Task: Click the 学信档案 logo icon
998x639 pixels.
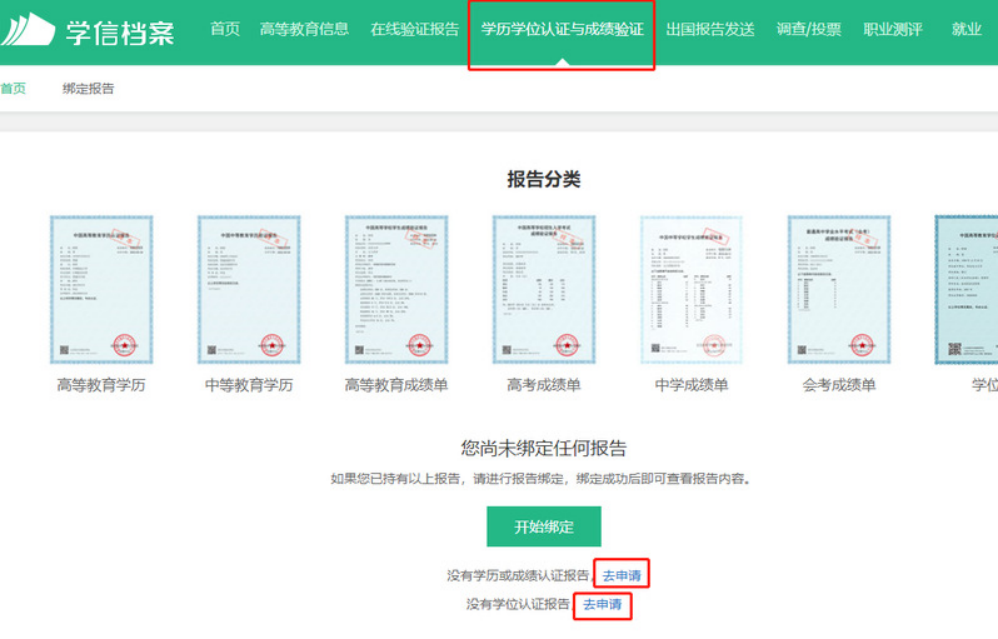Action: 28,30
